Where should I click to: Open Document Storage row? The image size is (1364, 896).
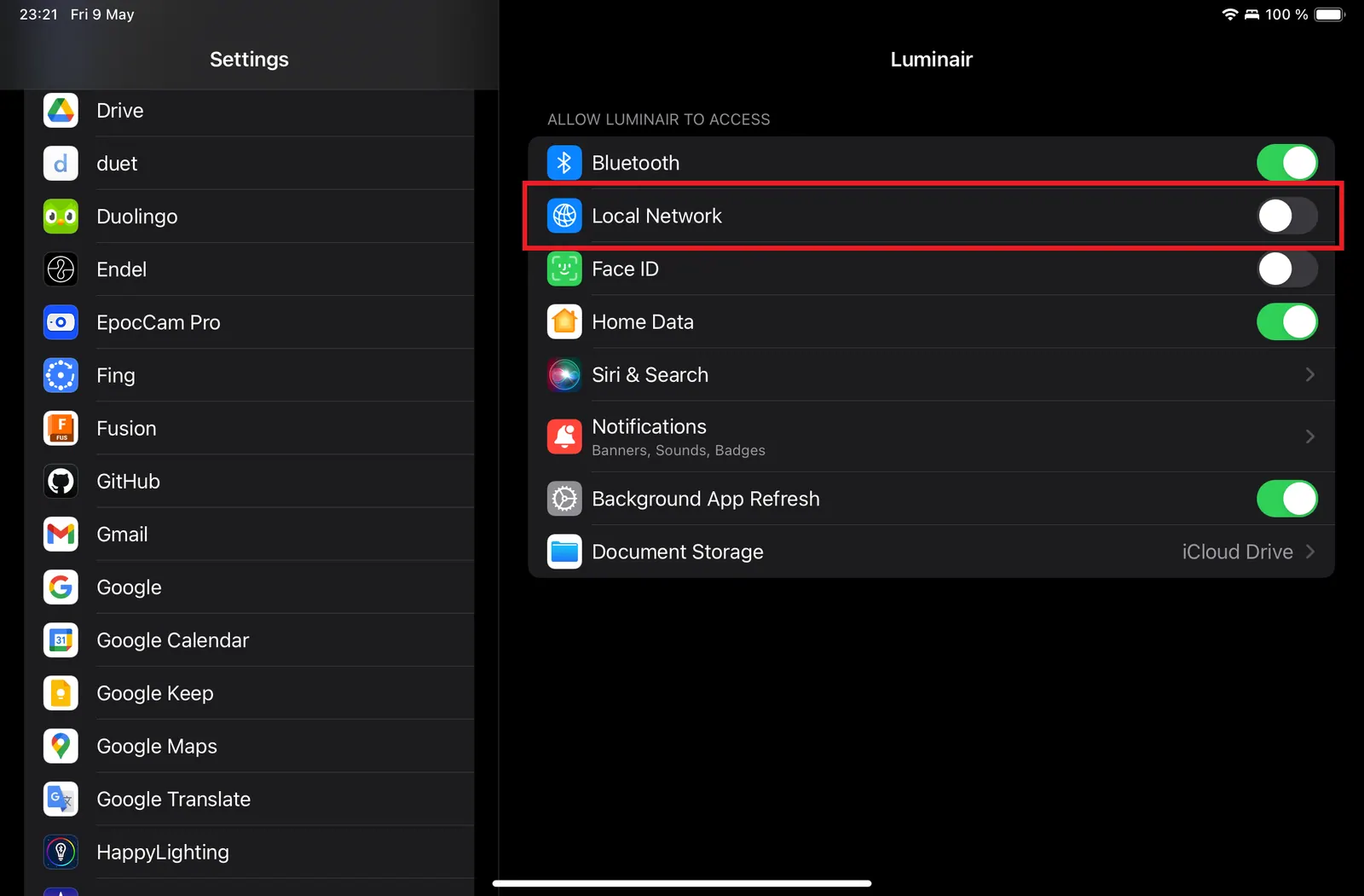click(931, 552)
